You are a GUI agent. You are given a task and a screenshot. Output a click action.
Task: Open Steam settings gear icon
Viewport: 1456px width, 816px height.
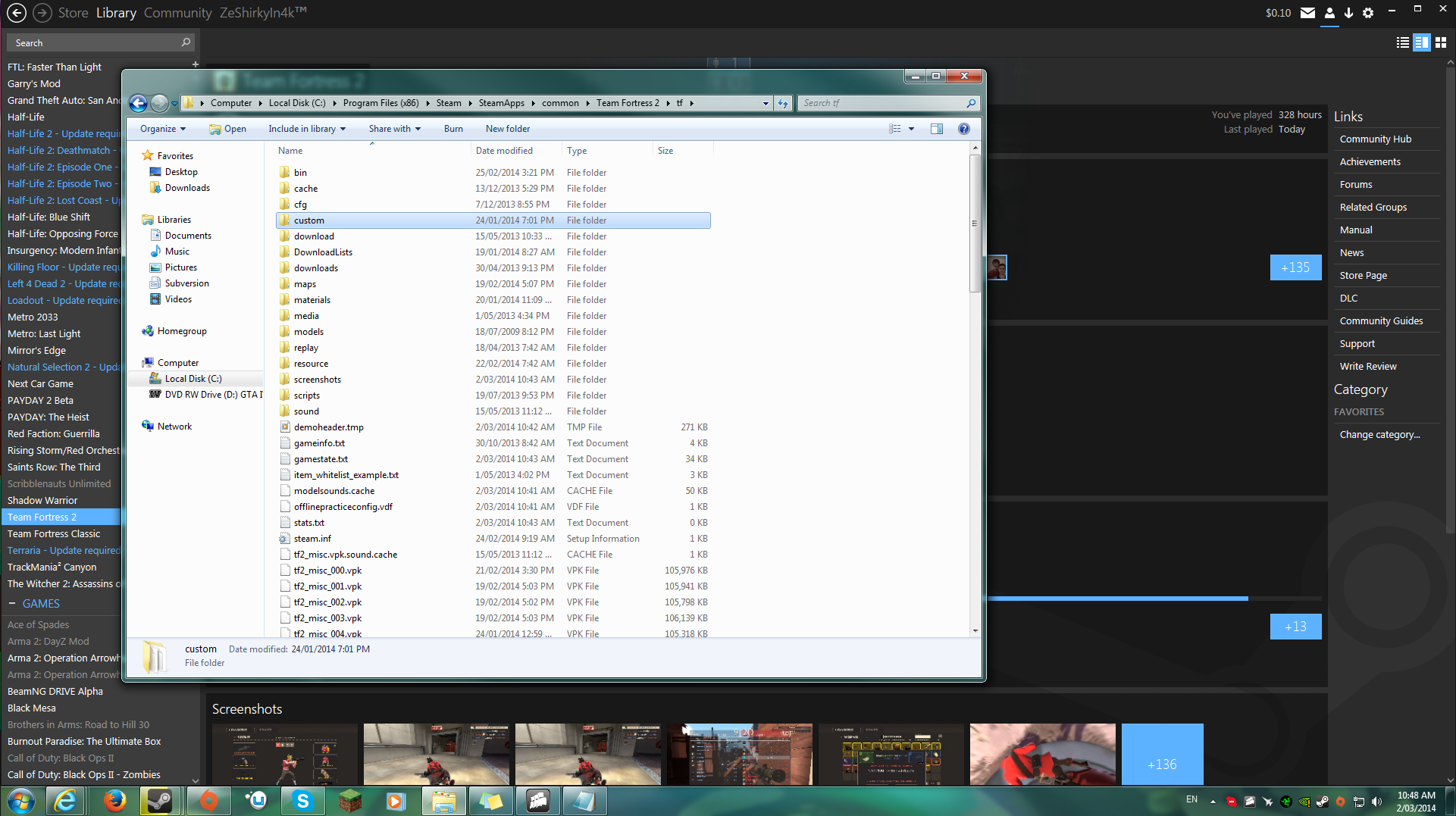pyautogui.click(x=1368, y=13)
